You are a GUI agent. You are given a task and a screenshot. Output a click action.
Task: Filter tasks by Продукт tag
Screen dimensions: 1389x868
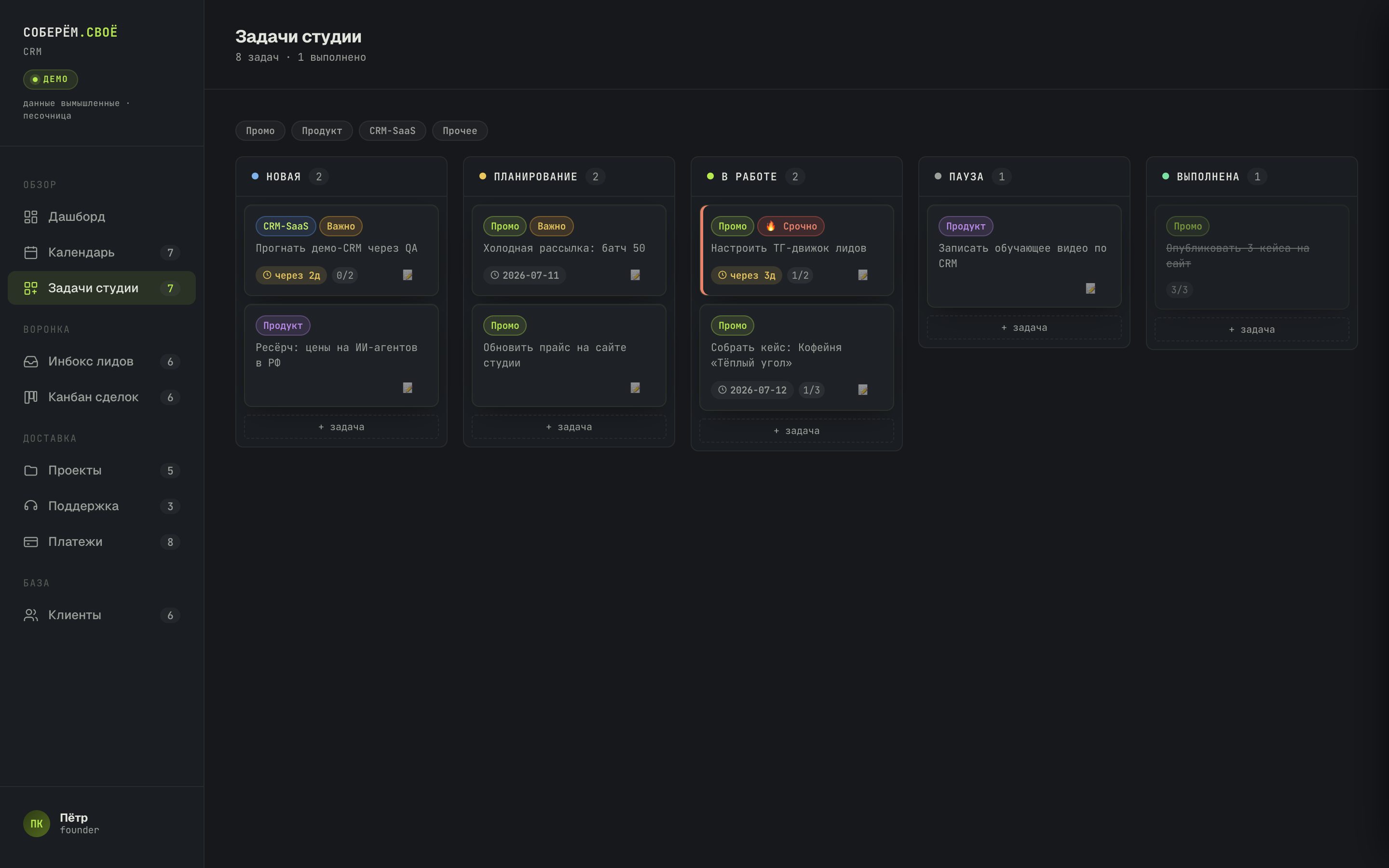click(322, 131)
